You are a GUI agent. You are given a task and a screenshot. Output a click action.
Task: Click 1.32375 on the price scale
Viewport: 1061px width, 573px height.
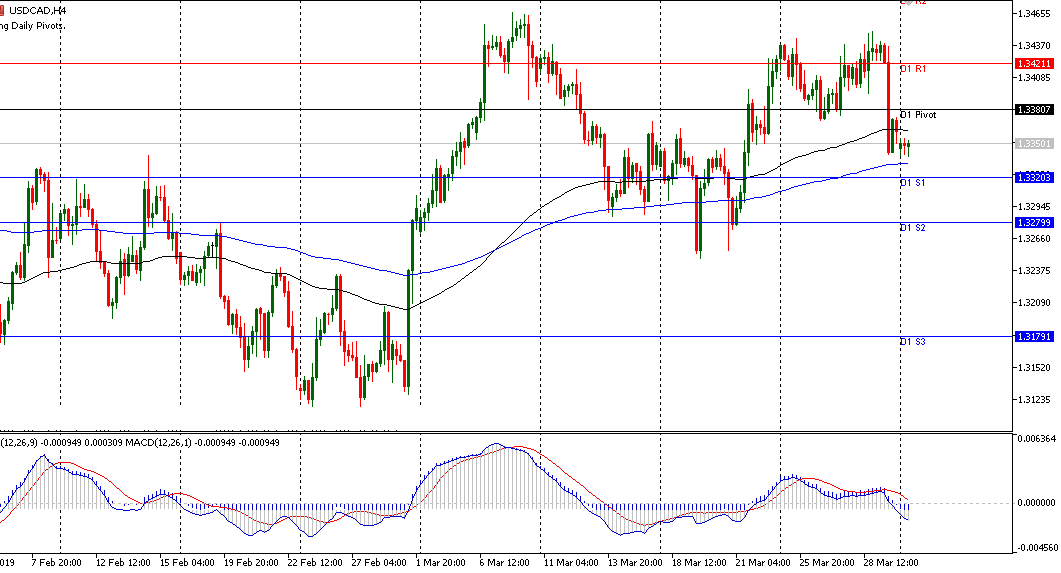1034,271
